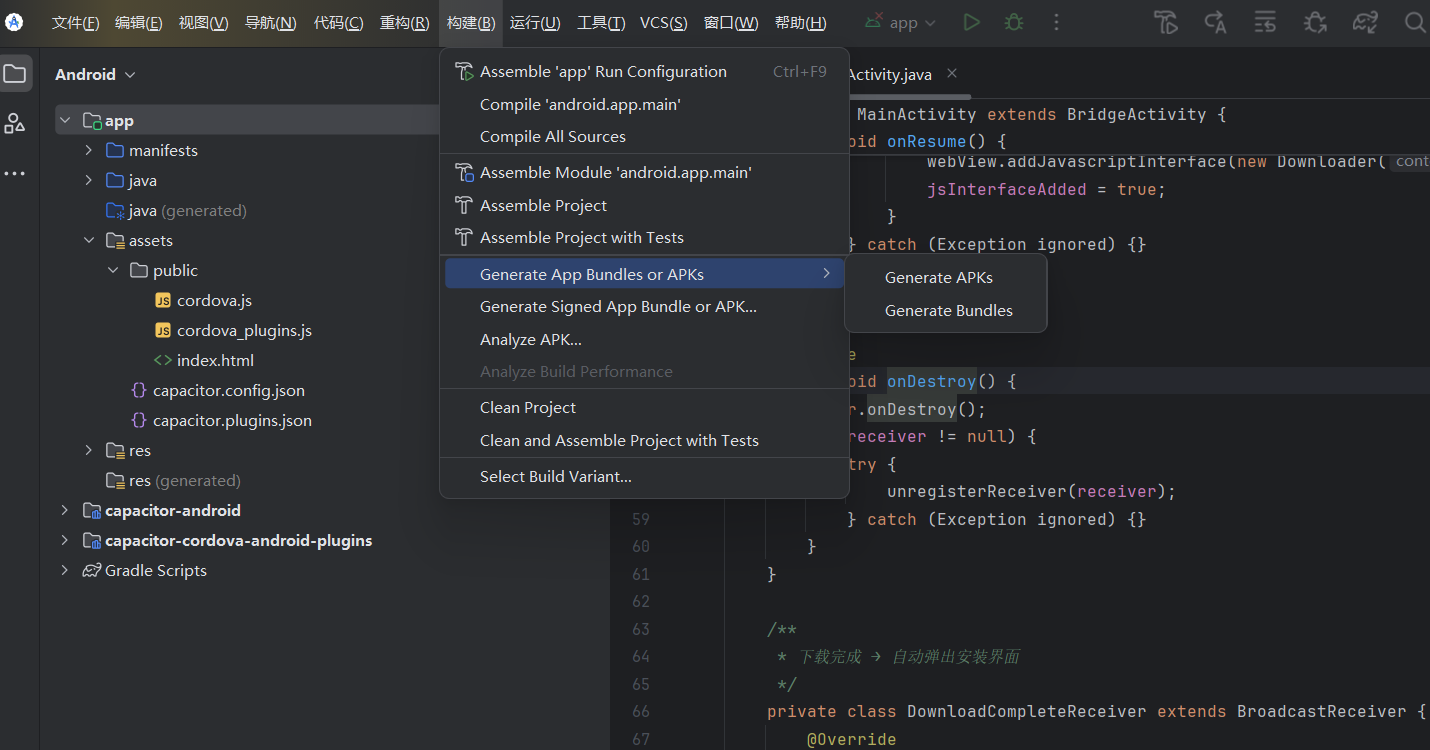Open the 重构(R) menu
Viewport: 1430px width, 750px height.
404,23
